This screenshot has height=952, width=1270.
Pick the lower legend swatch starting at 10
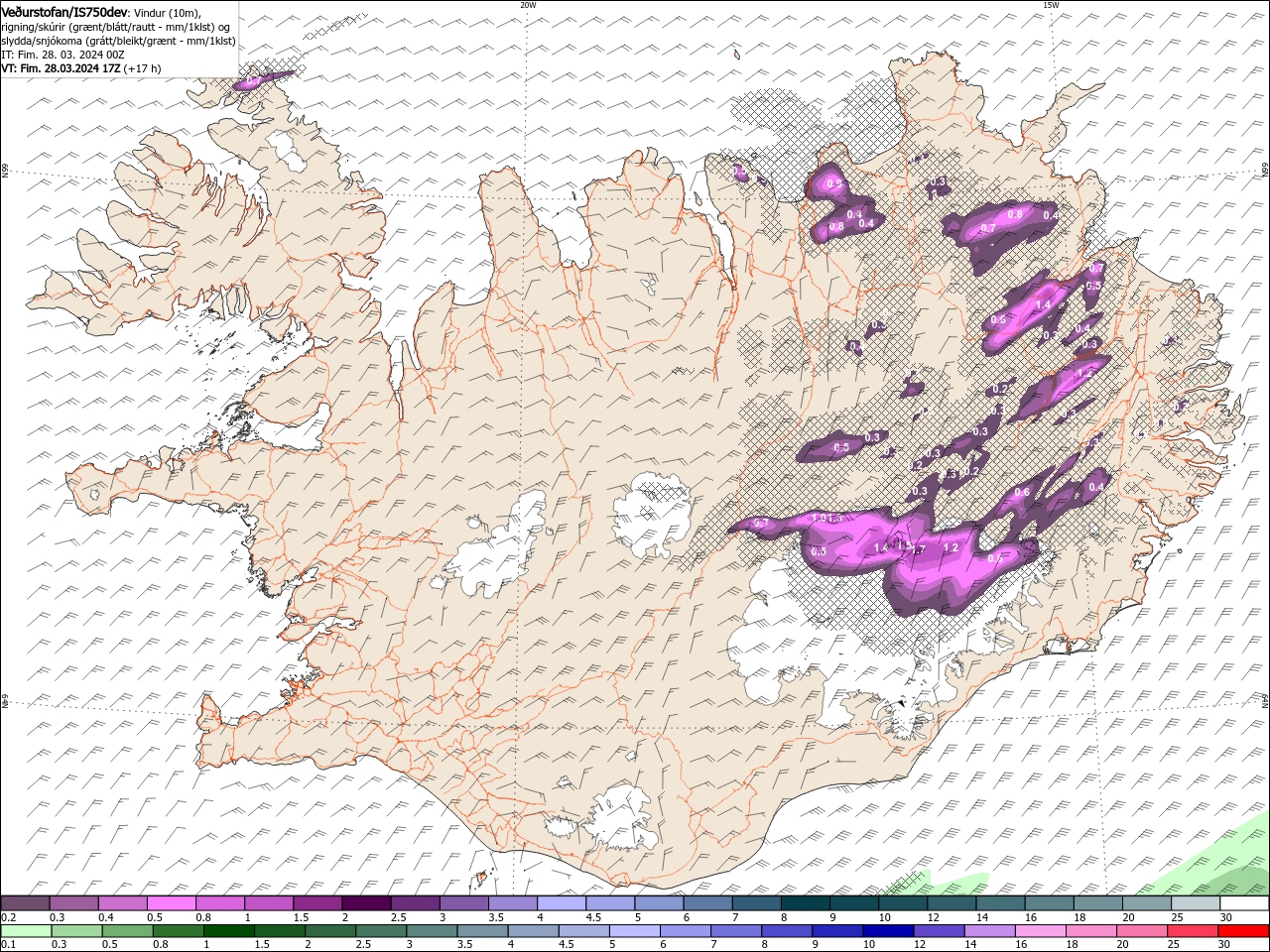889,931
